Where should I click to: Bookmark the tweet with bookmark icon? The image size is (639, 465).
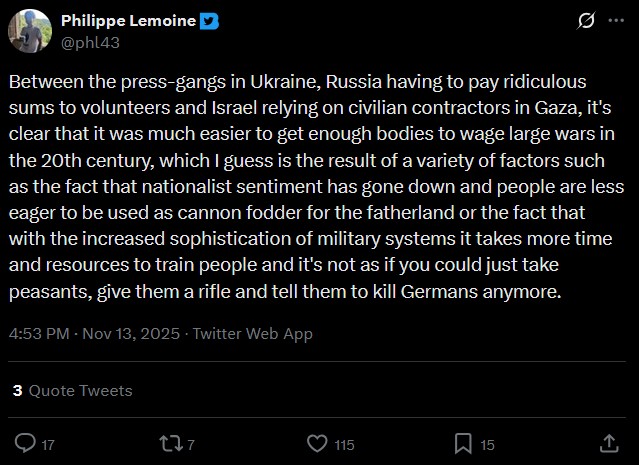463,443
